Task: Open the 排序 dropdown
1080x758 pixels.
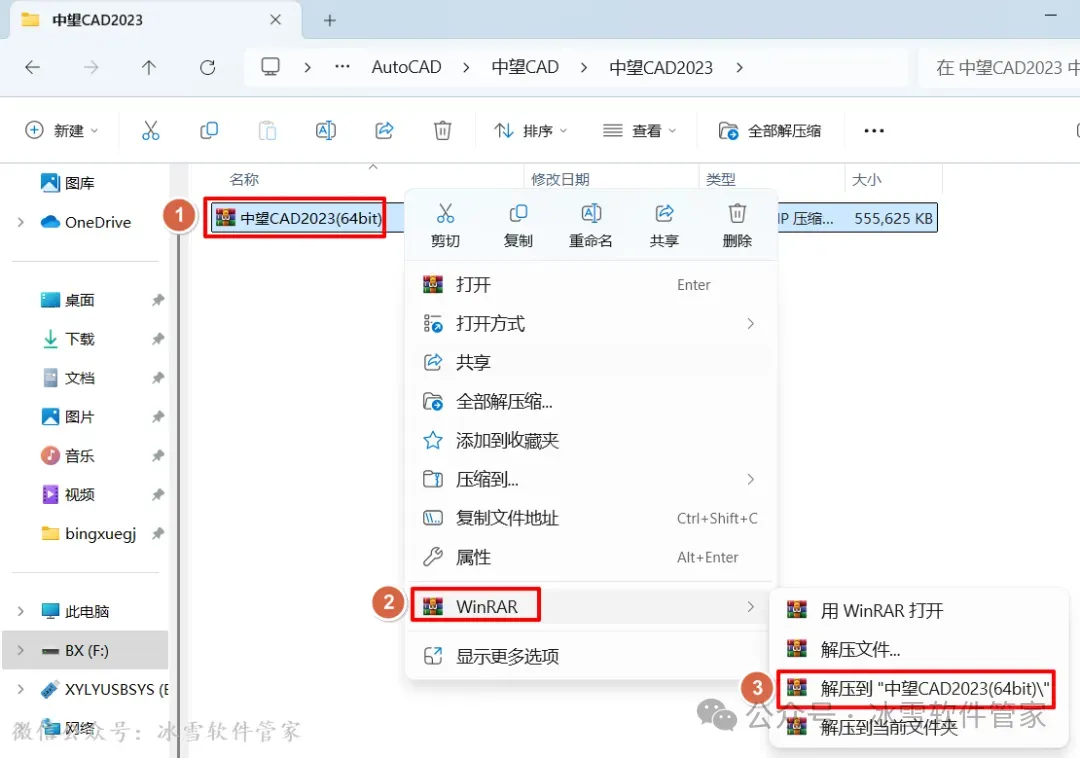Action: (530, 130)
